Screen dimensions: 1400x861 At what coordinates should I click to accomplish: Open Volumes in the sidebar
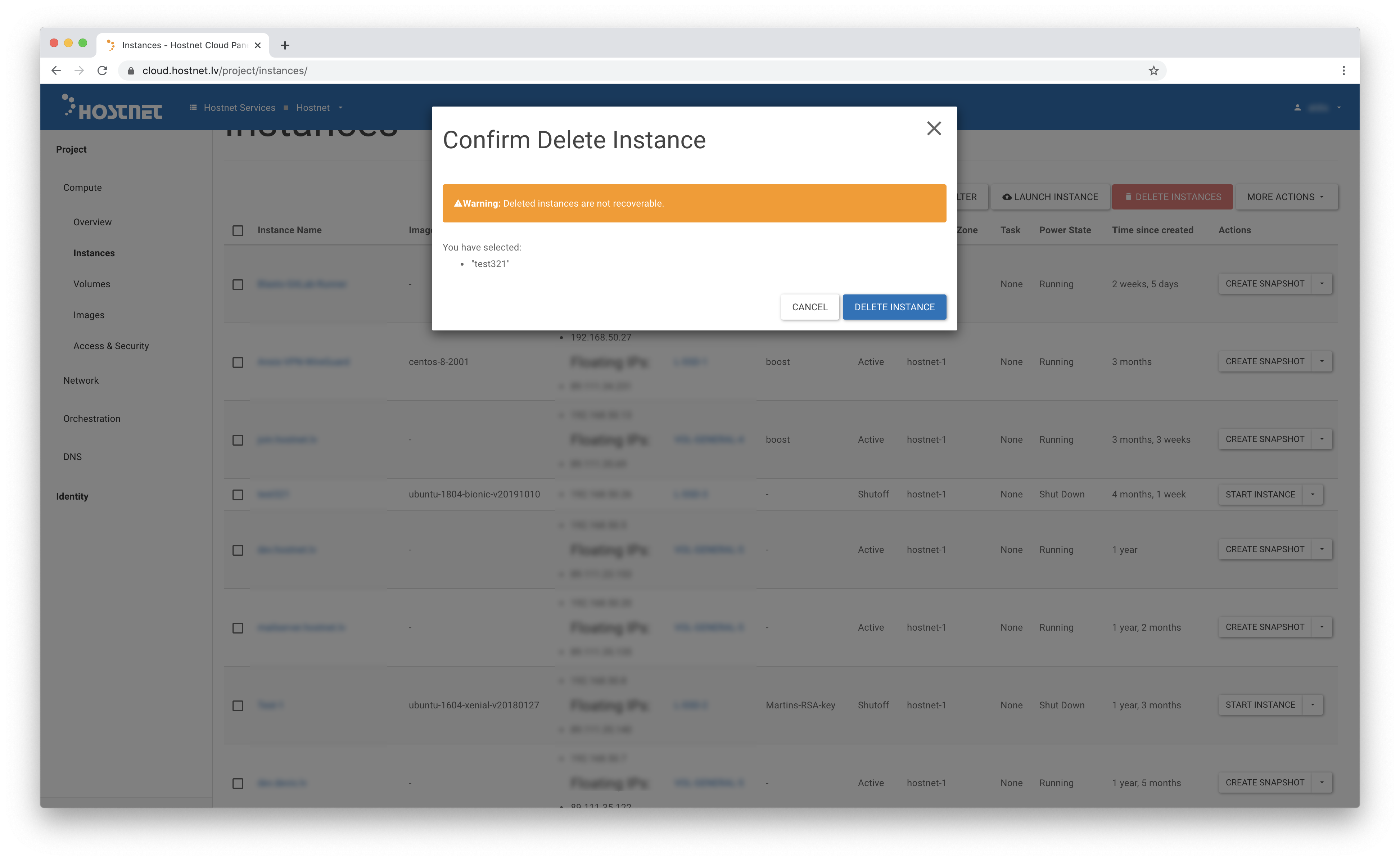click(92, 284)
